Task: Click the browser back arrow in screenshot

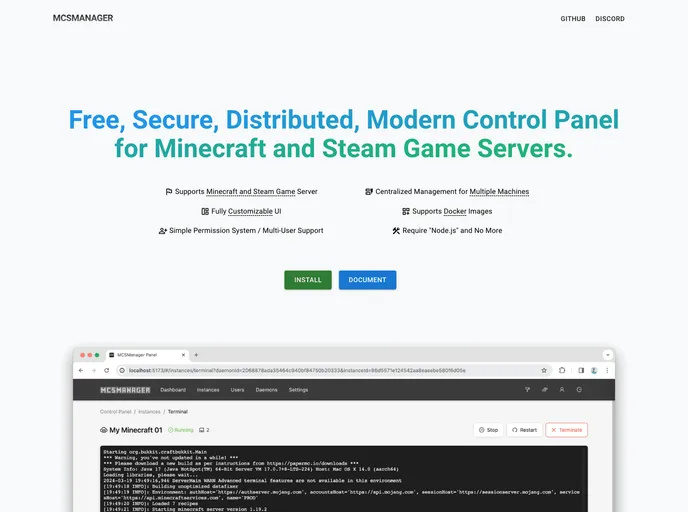Action: click(x=81, y=370)
